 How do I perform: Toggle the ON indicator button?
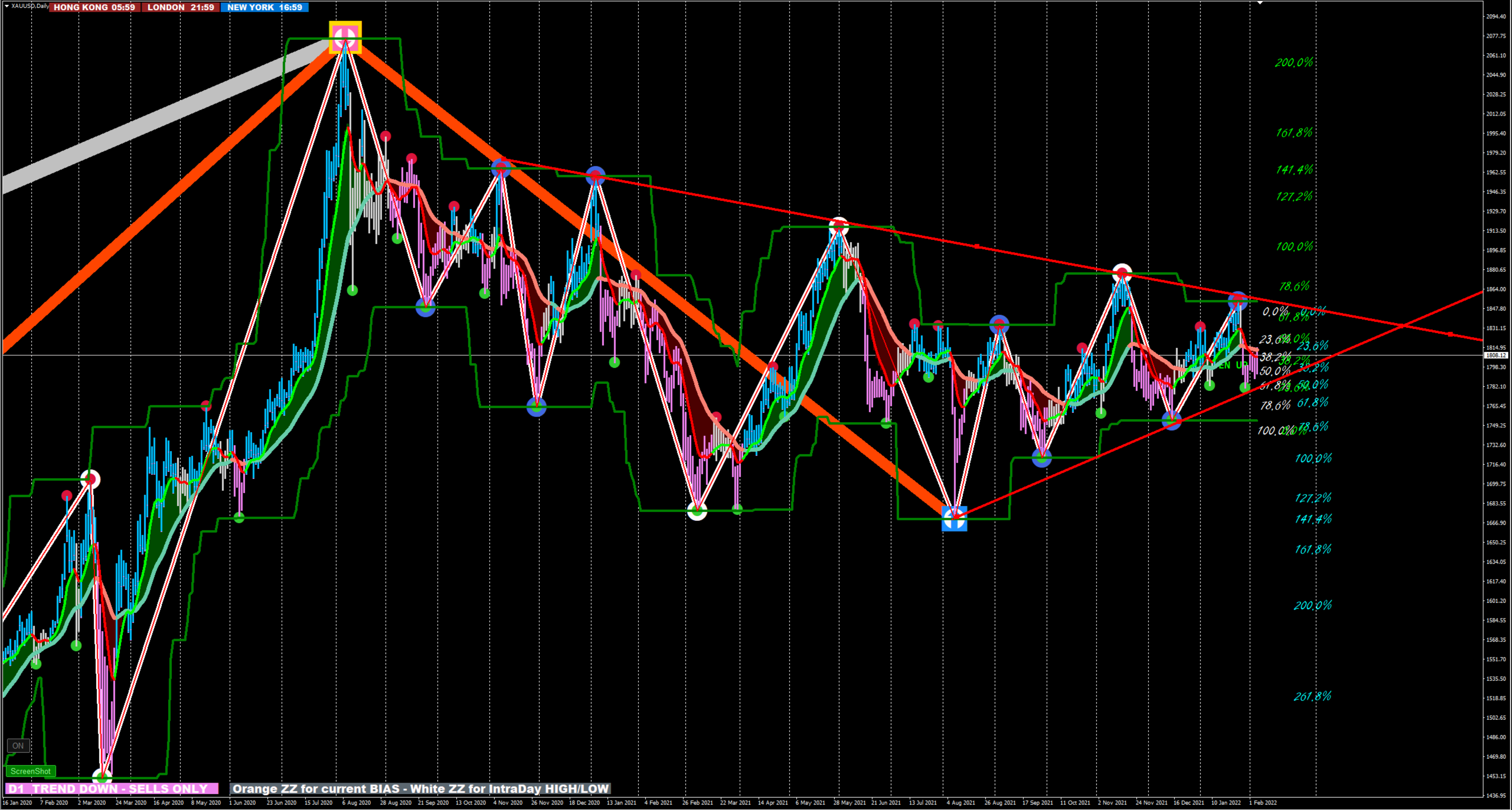[x=18, y=745]
